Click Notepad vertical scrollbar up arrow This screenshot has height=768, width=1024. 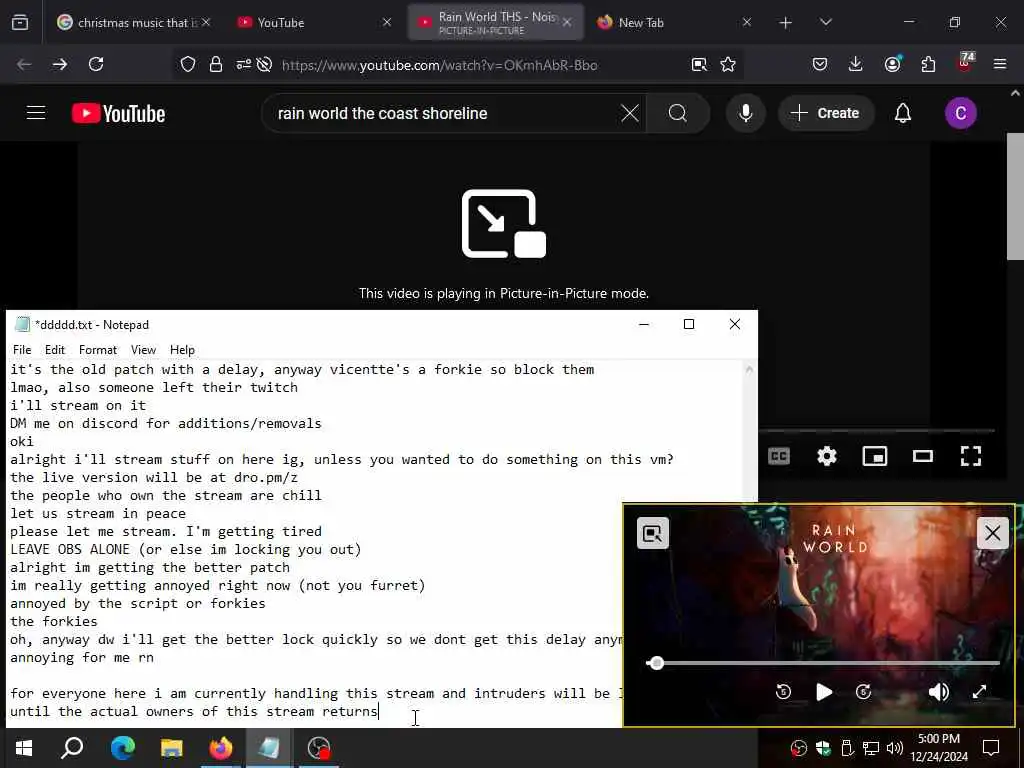750,370
